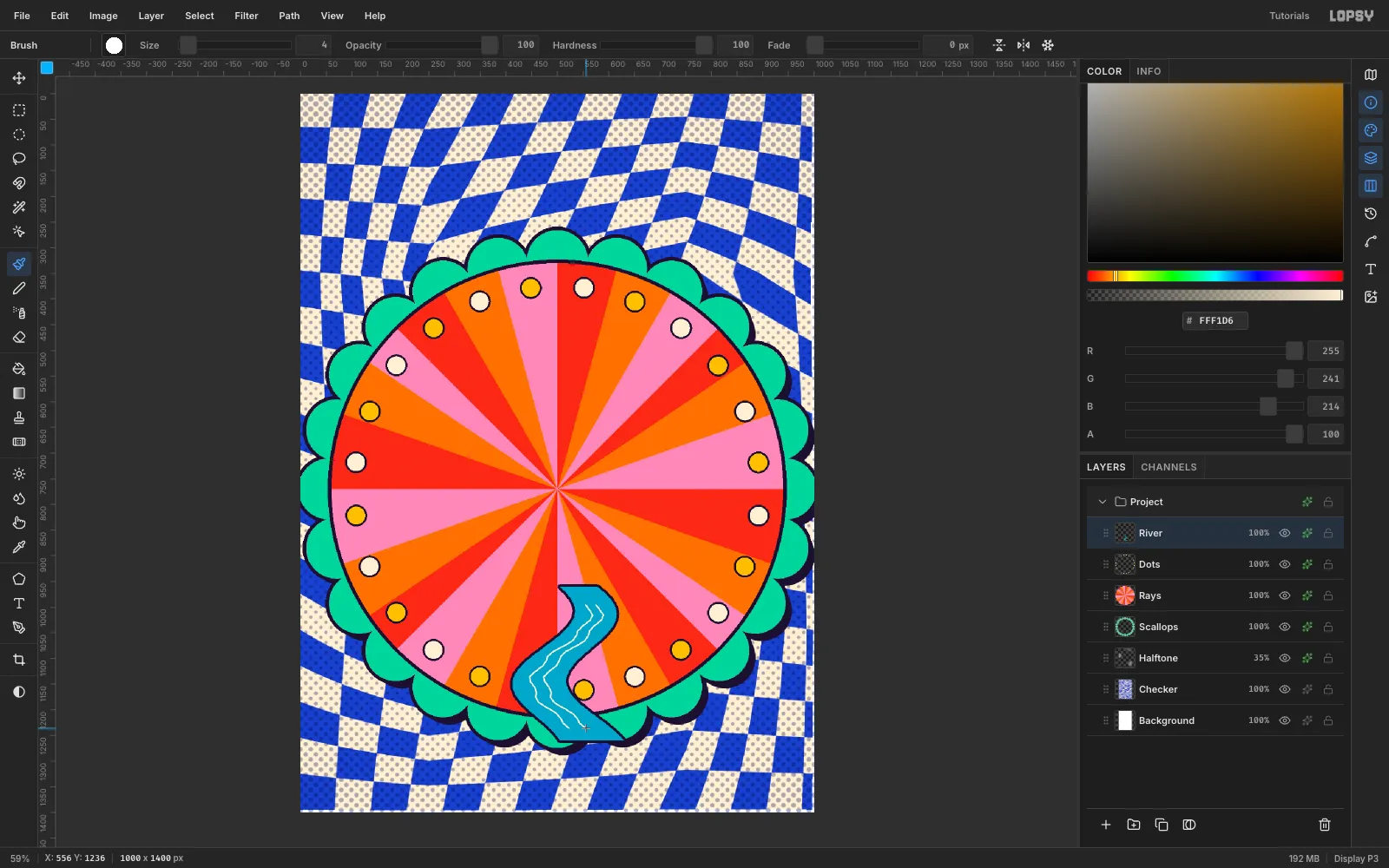Select the Lasso tool

pos(19,159)
